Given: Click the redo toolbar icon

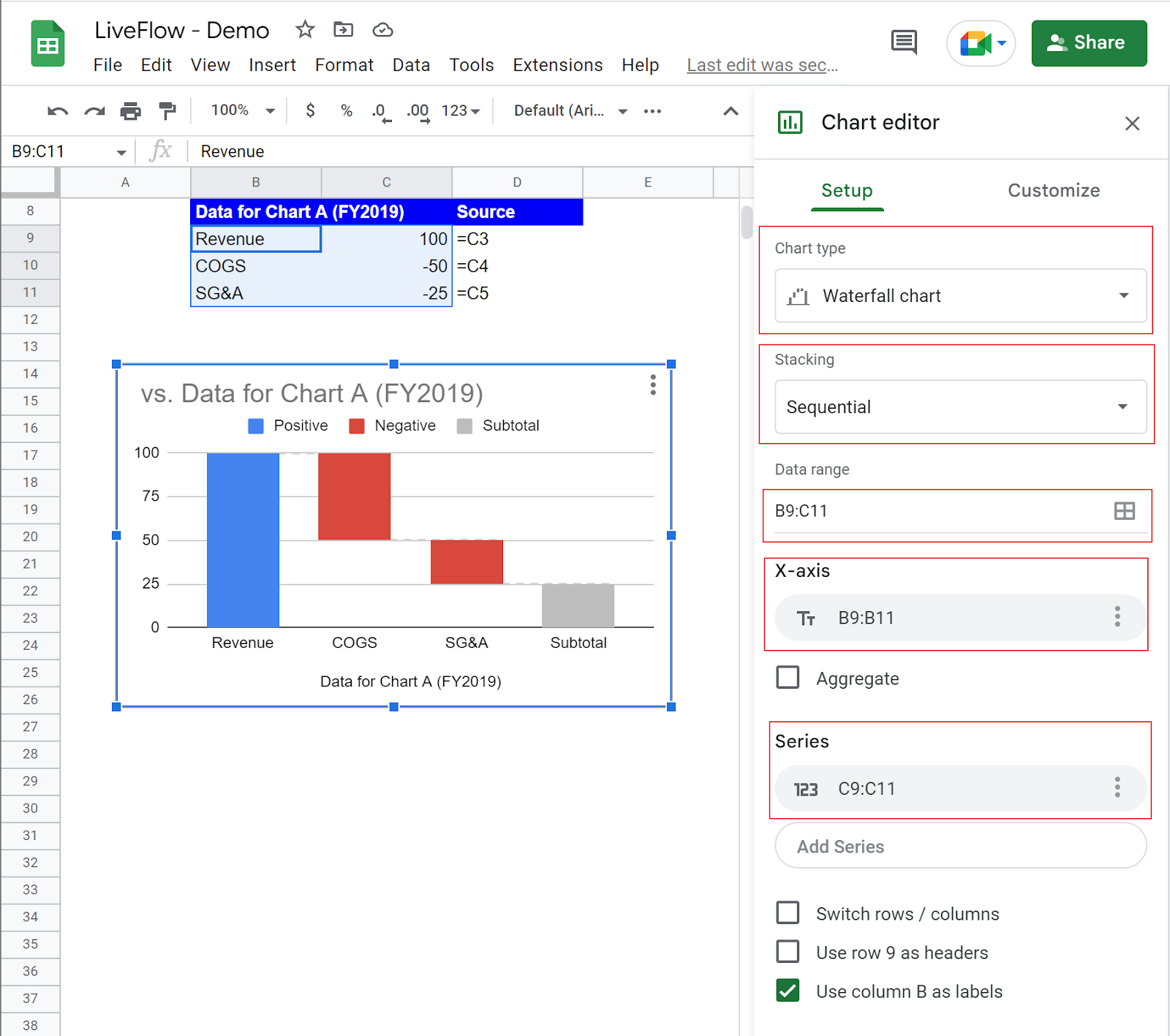Looking at the screenshot, I should pos(94,111).
